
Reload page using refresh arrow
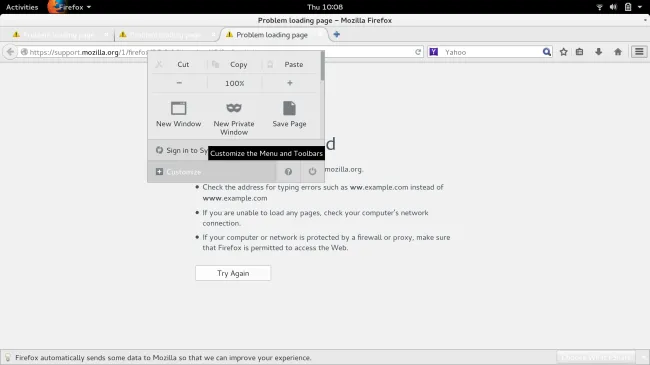pos(418,52)
